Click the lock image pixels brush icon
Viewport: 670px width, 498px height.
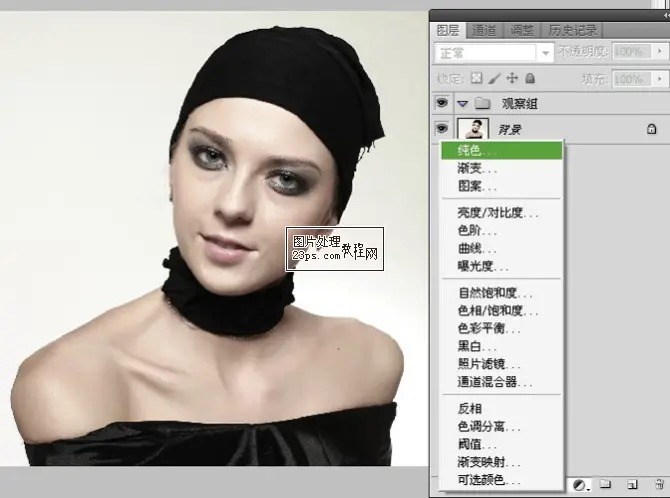coord(494,77)
